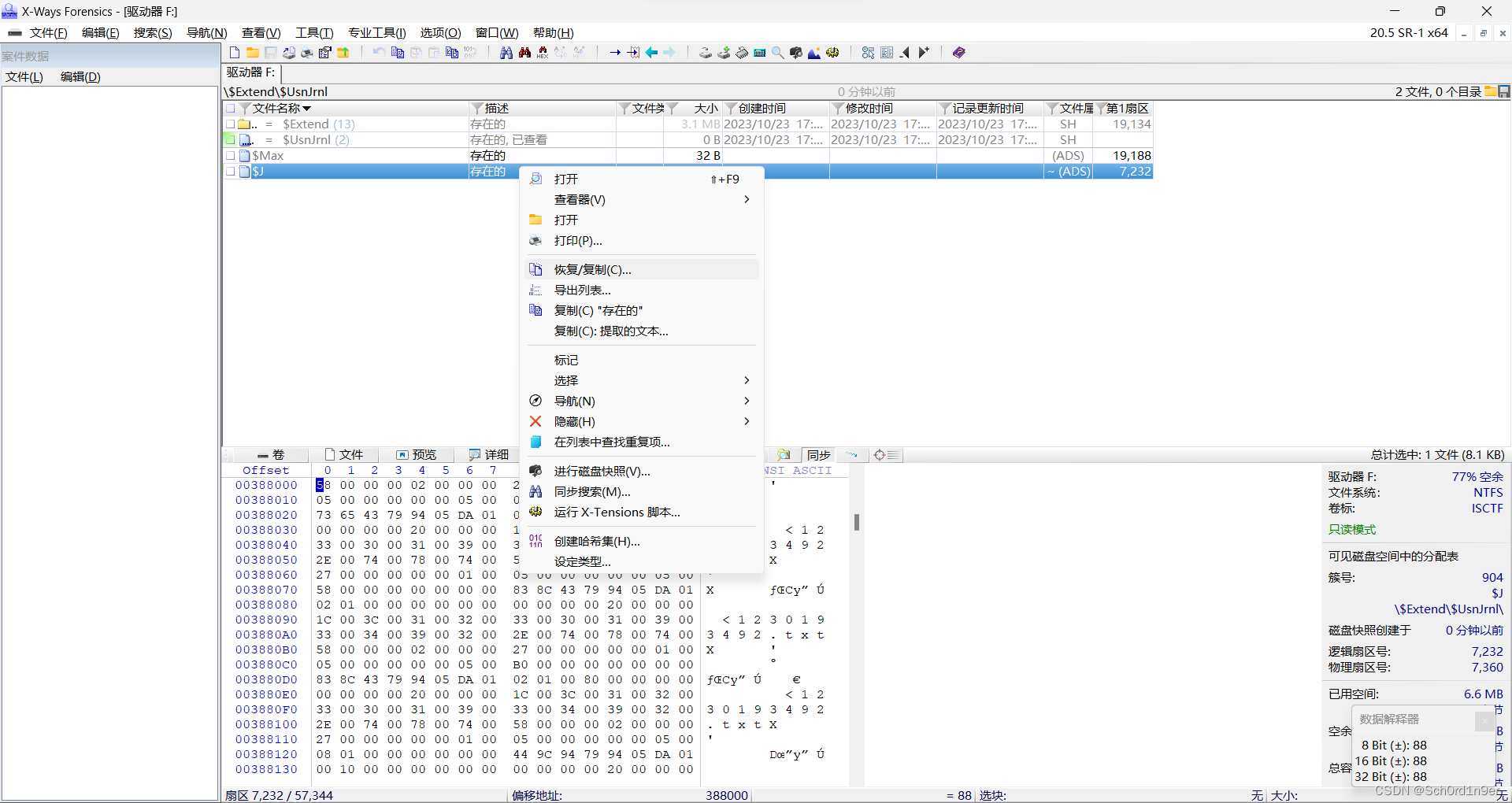Click 文件(L) in the case data panel

pyautogui.click(x=23, y=76)
